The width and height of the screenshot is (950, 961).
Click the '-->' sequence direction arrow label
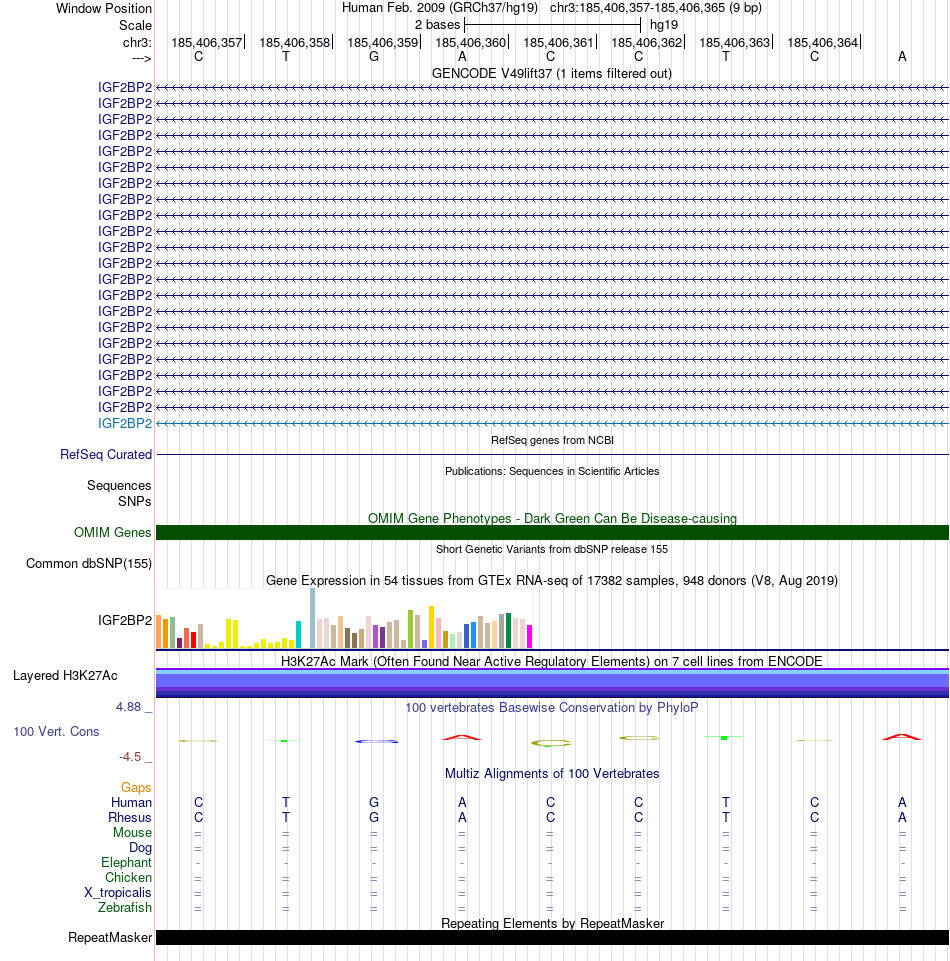[x=142, y=58]
